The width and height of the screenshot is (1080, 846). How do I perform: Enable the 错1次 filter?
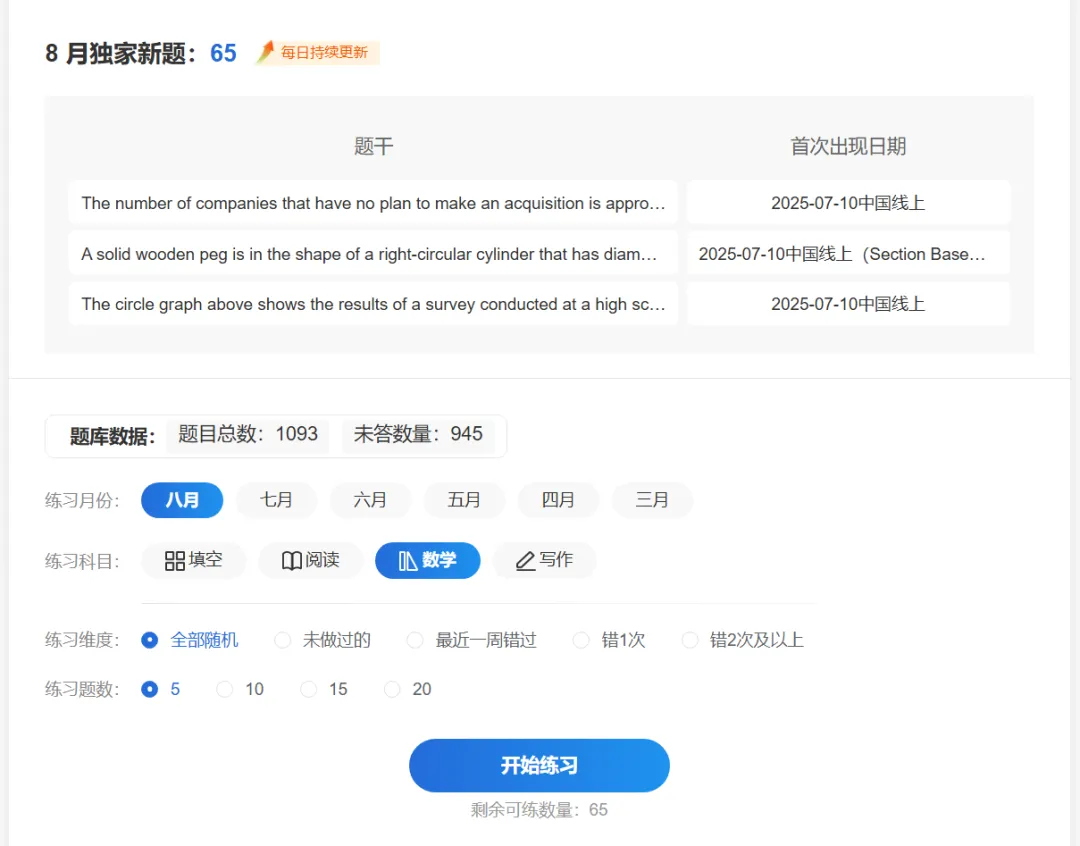pos(581,640)
